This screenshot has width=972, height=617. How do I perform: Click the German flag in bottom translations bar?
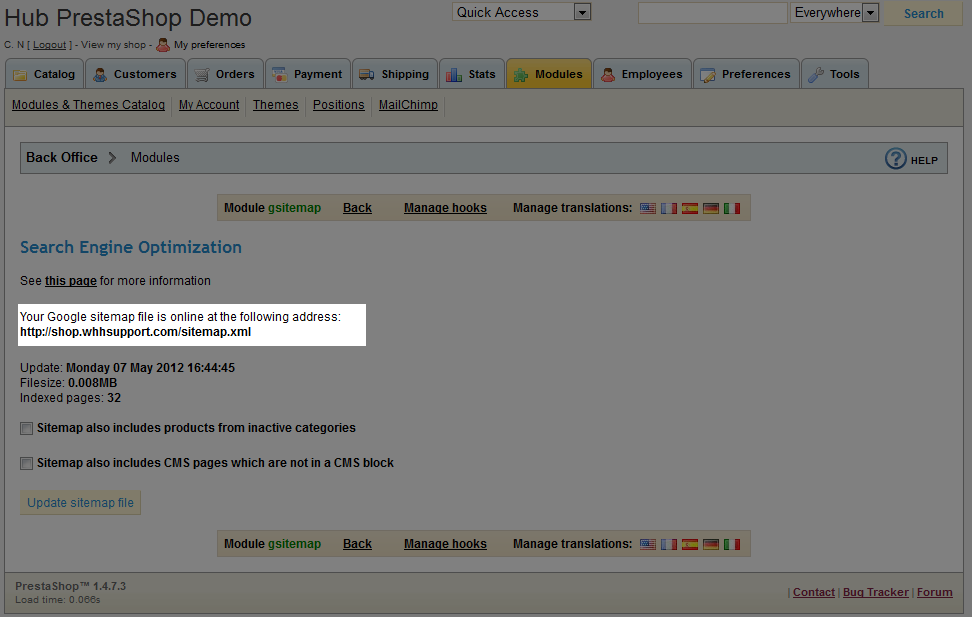pyautogui.click(x=711, y=544)
